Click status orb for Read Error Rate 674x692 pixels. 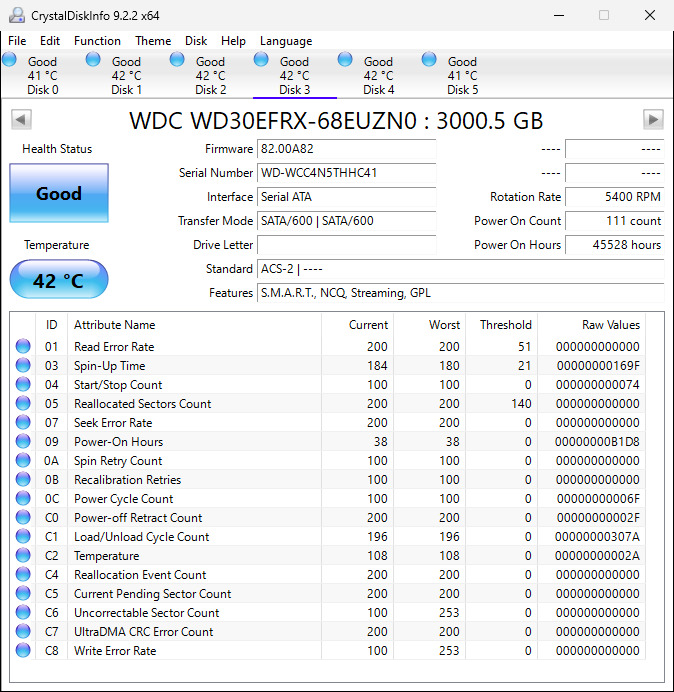coord(23,346)
